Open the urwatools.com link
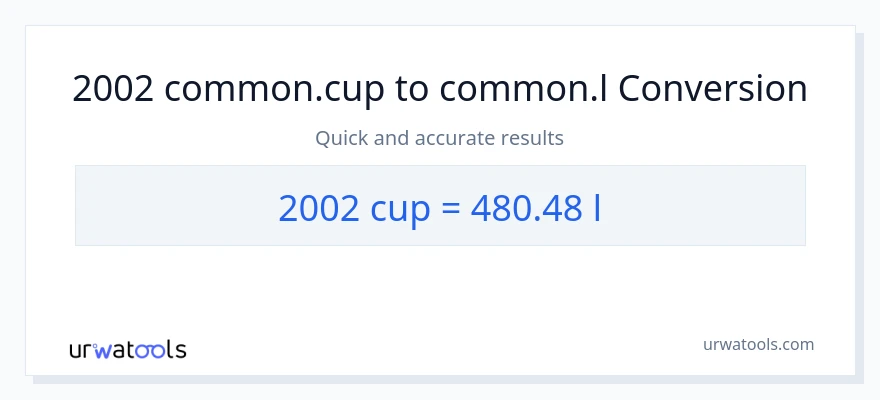Image resolution: width=880 pixels, height=400 pixels. coord(757,345)
